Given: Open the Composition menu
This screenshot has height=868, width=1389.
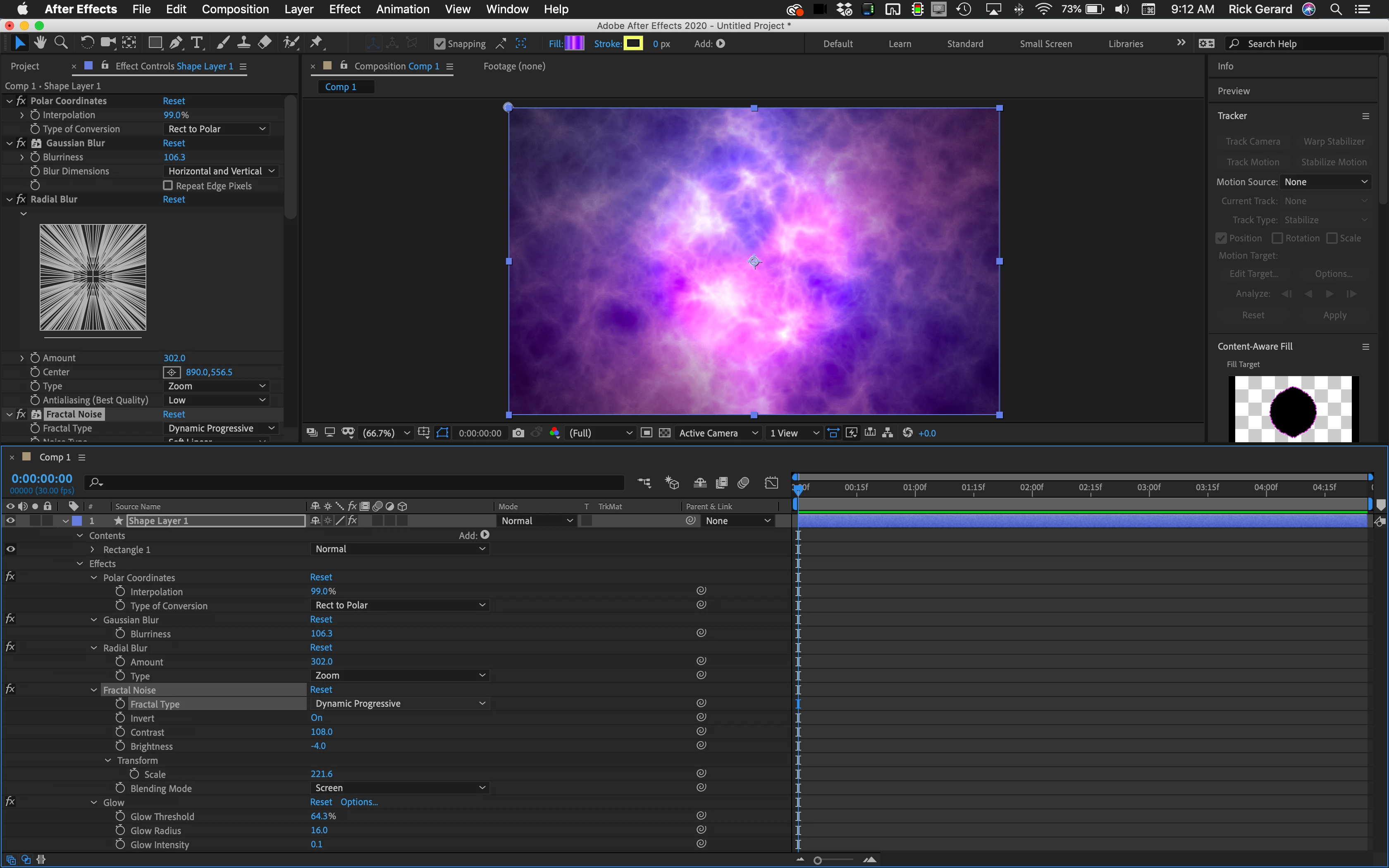Looking at the screenshot, I should click(235, 9).
